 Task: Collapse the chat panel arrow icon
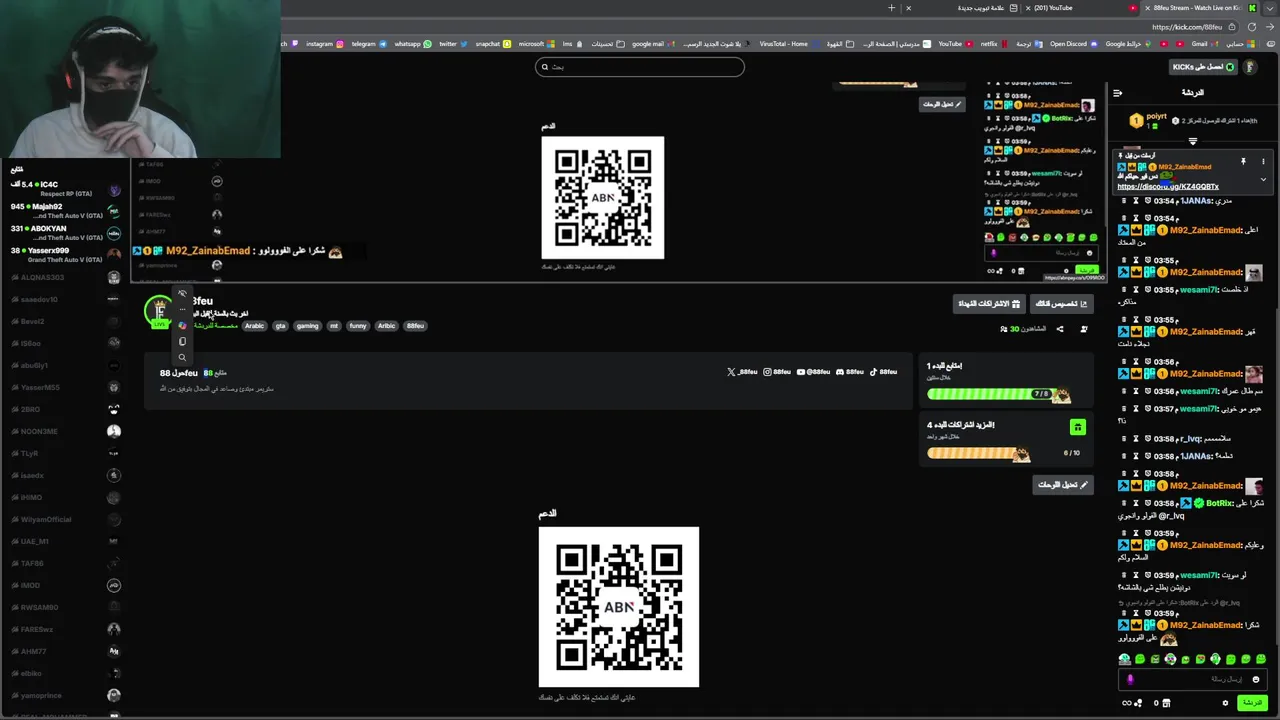click(x=1118, y=93)
